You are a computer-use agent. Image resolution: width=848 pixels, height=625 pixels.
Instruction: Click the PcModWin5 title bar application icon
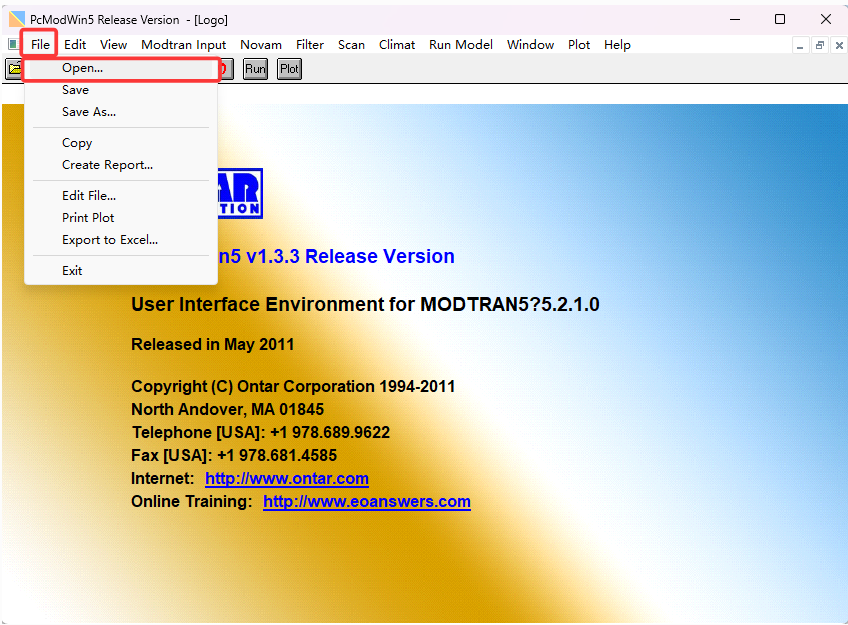tap(17, 19)
